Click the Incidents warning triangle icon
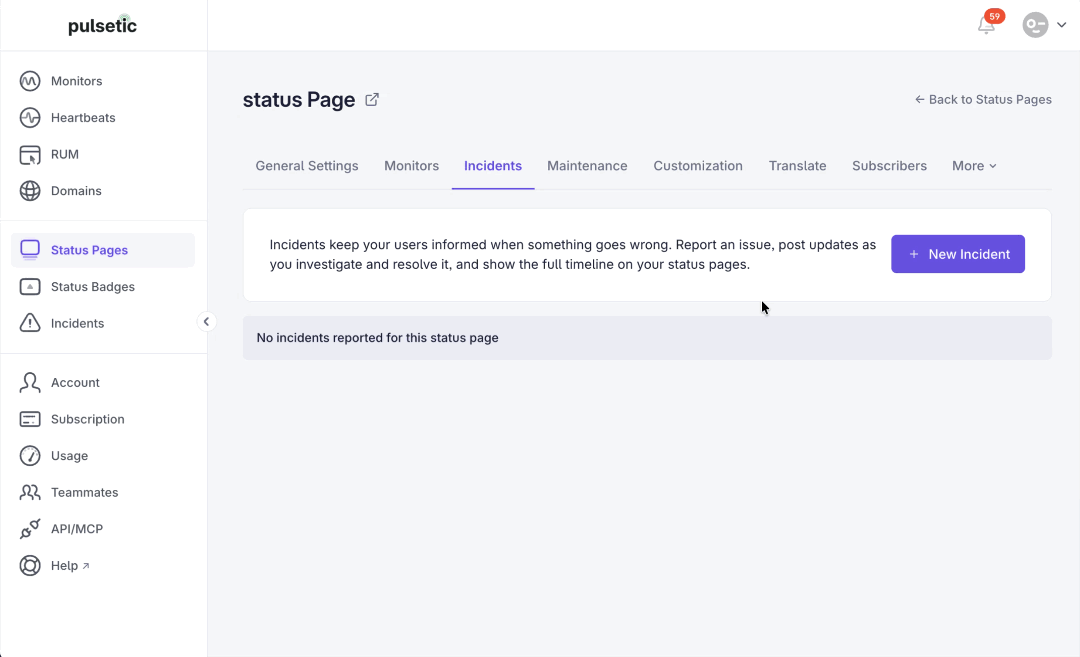This screenshot has width=1080, height=657. tap(30, 323)
